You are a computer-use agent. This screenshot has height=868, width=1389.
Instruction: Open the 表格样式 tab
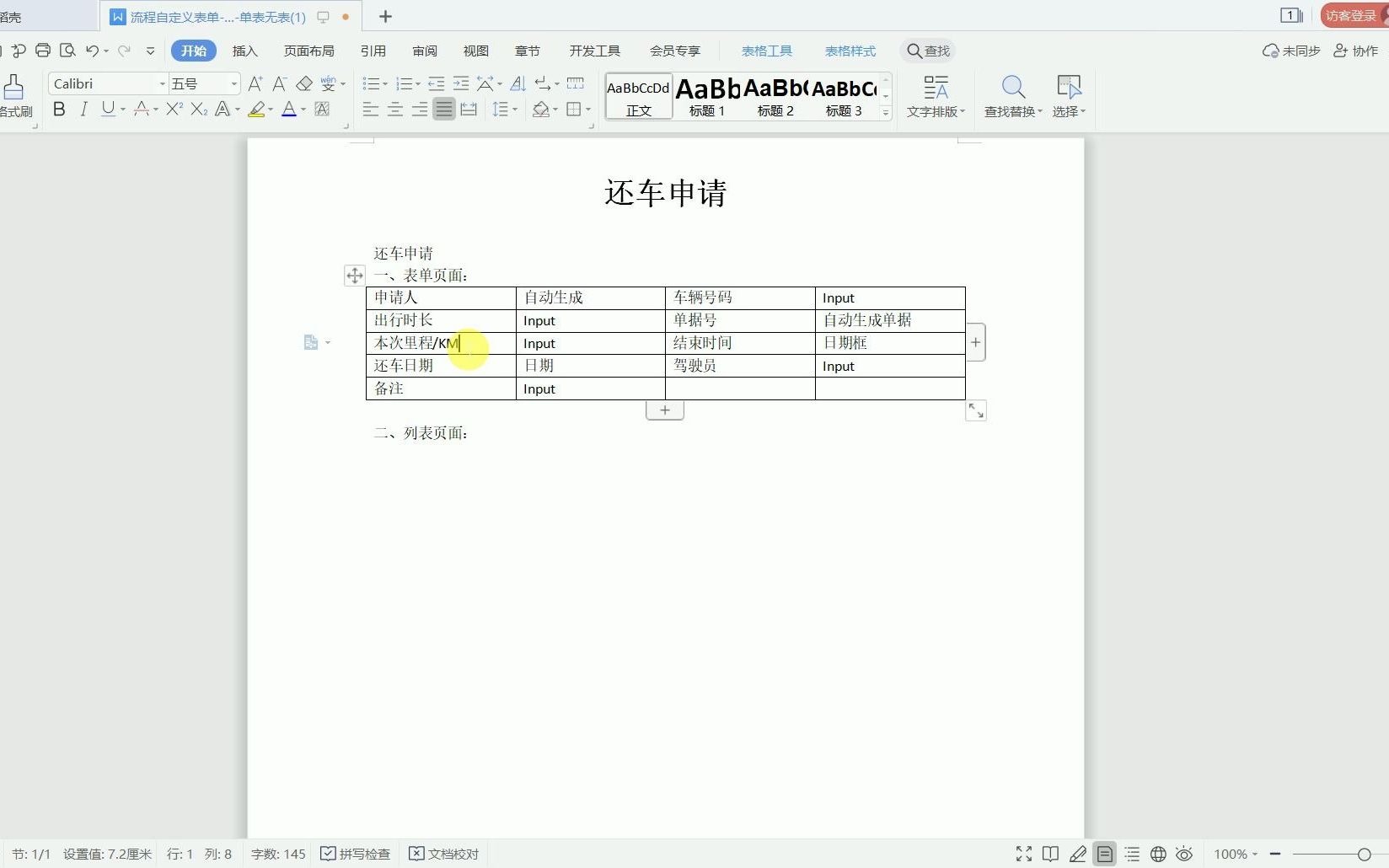[x=850, y=51]
